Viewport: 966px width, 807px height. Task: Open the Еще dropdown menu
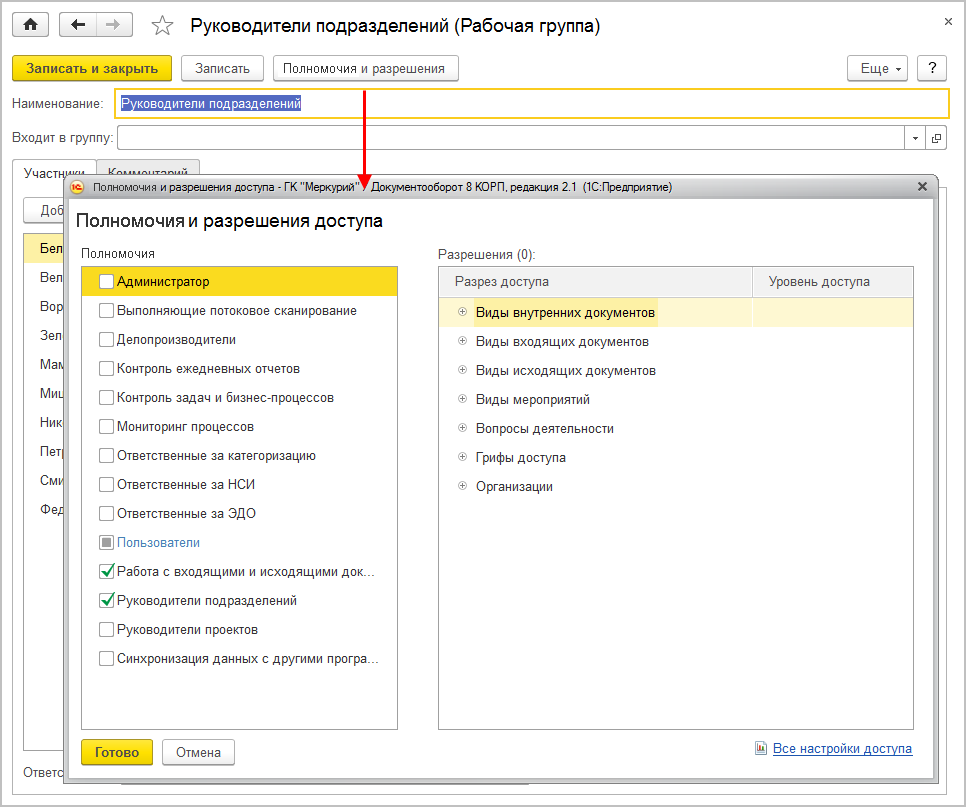[x=877, y=68]
